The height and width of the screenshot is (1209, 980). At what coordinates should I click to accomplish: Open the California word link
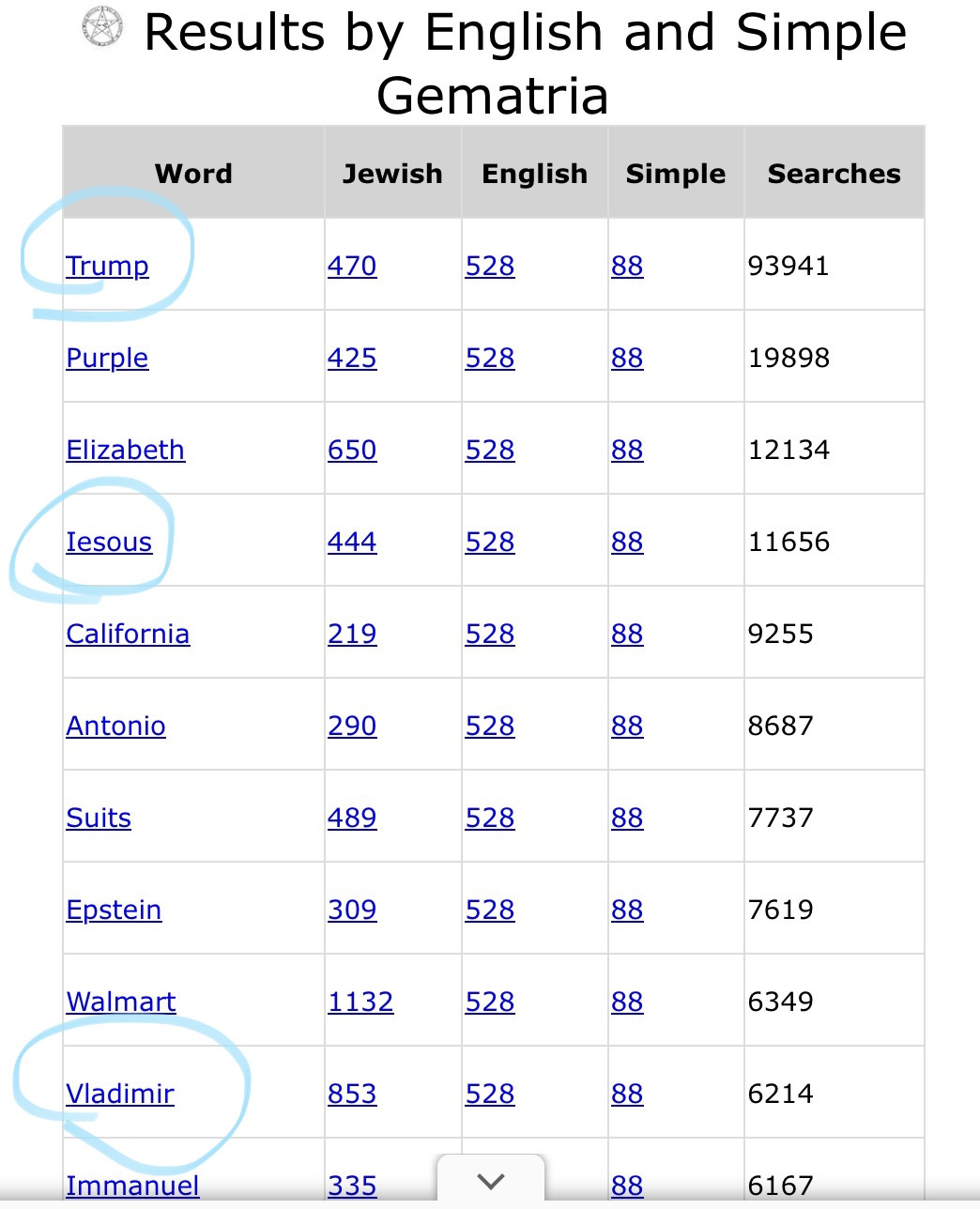tap(128, 634)
